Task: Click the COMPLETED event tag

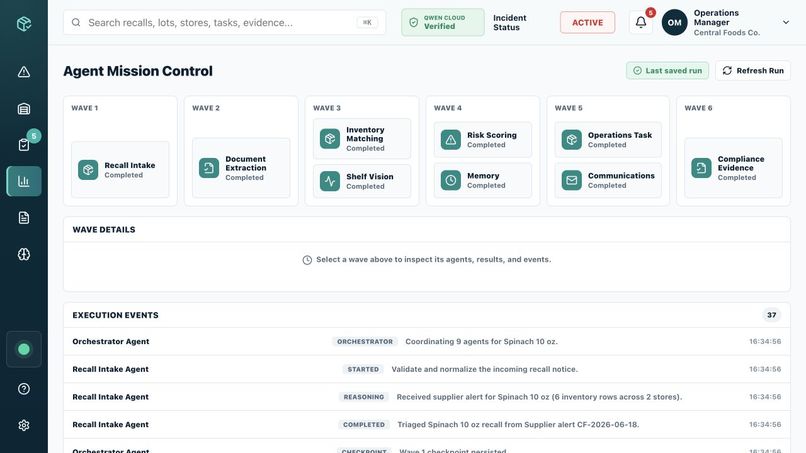Action: coord(363,425)
